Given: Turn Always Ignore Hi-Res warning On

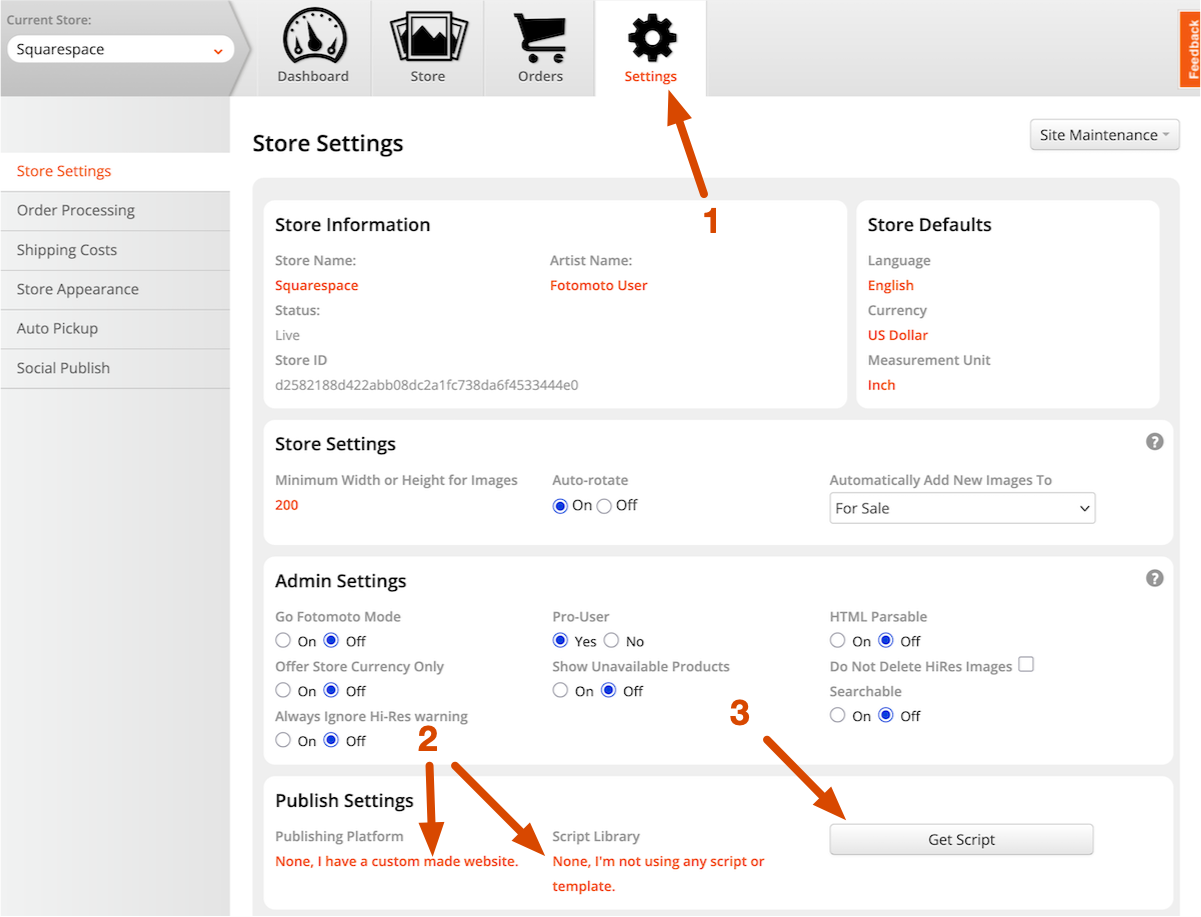Looking at the screenshot, I should (x=283, y=740).
